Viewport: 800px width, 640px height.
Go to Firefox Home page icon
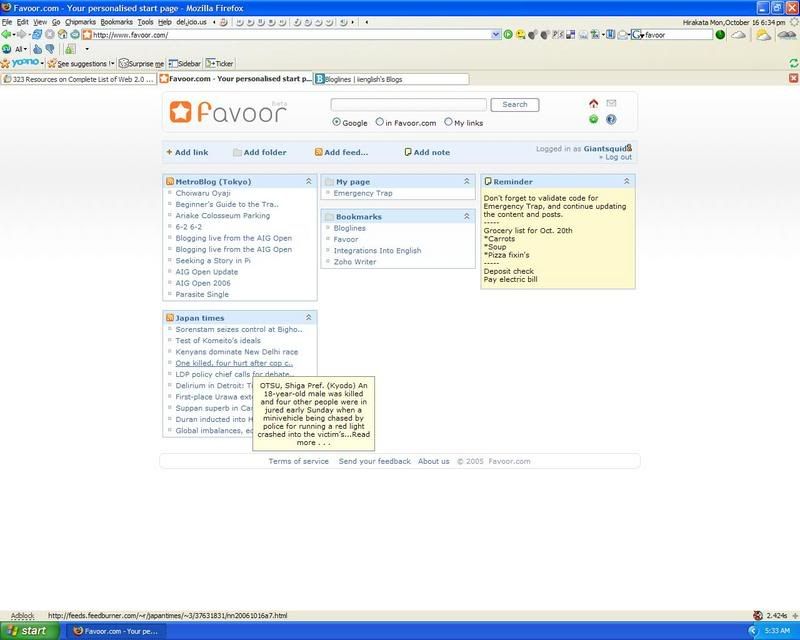pyautogui.click(x=62, y=35)
